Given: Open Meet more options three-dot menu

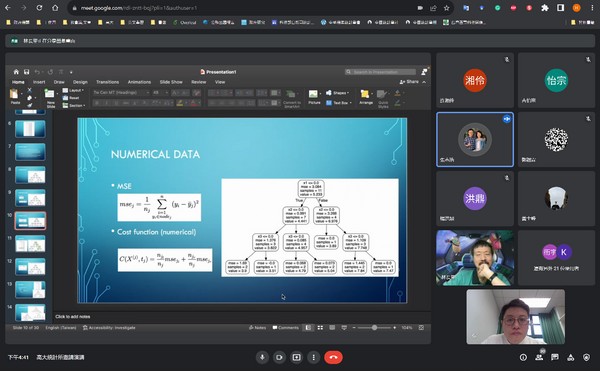Looking at the screenshot, I should 314,357.
